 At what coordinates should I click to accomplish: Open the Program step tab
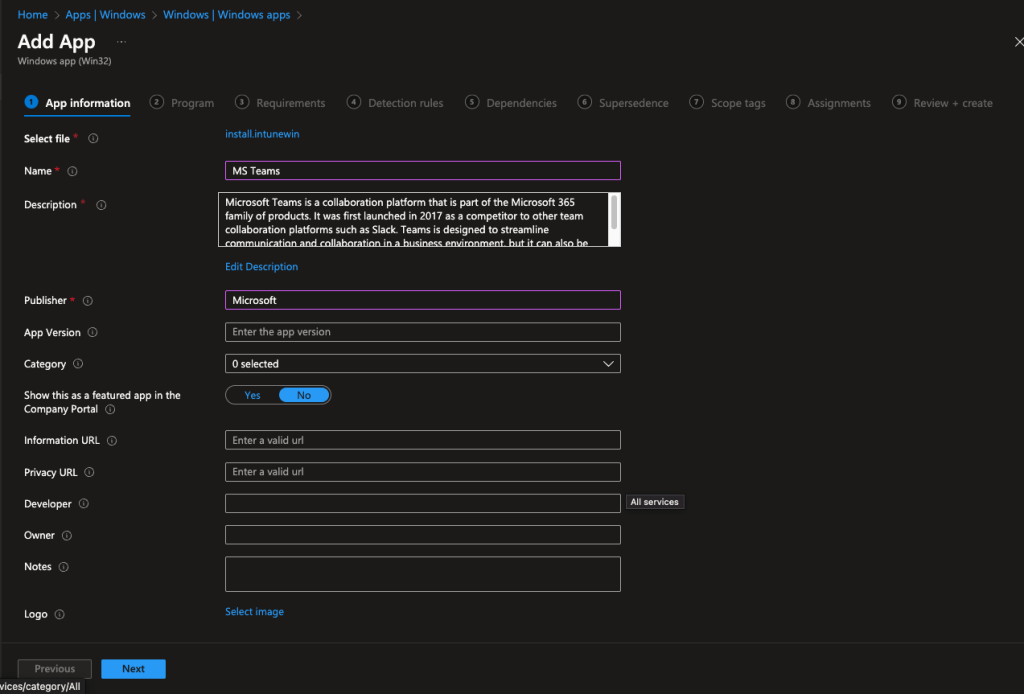191,103
